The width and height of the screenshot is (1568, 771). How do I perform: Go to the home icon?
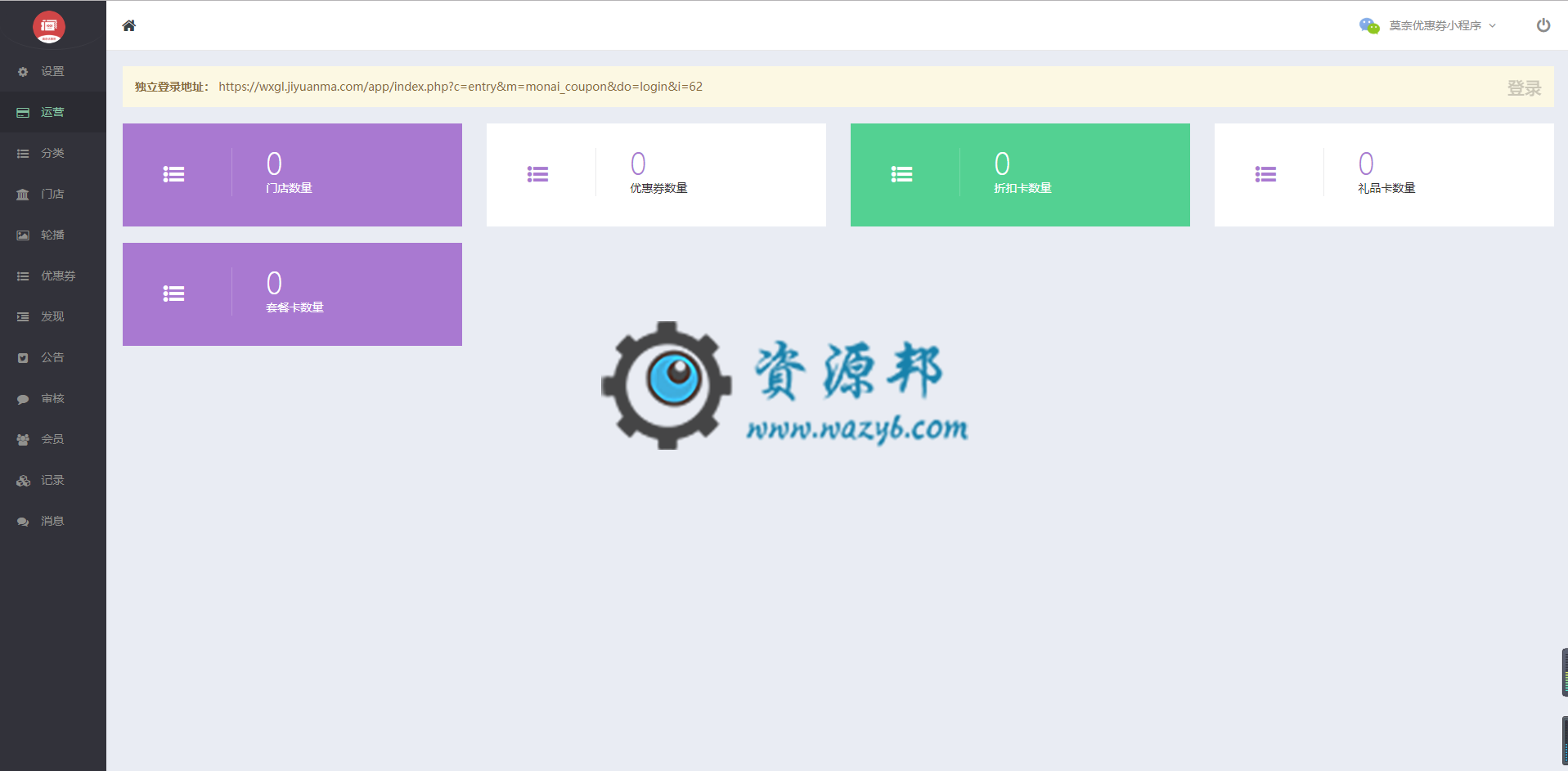[129, 25]
